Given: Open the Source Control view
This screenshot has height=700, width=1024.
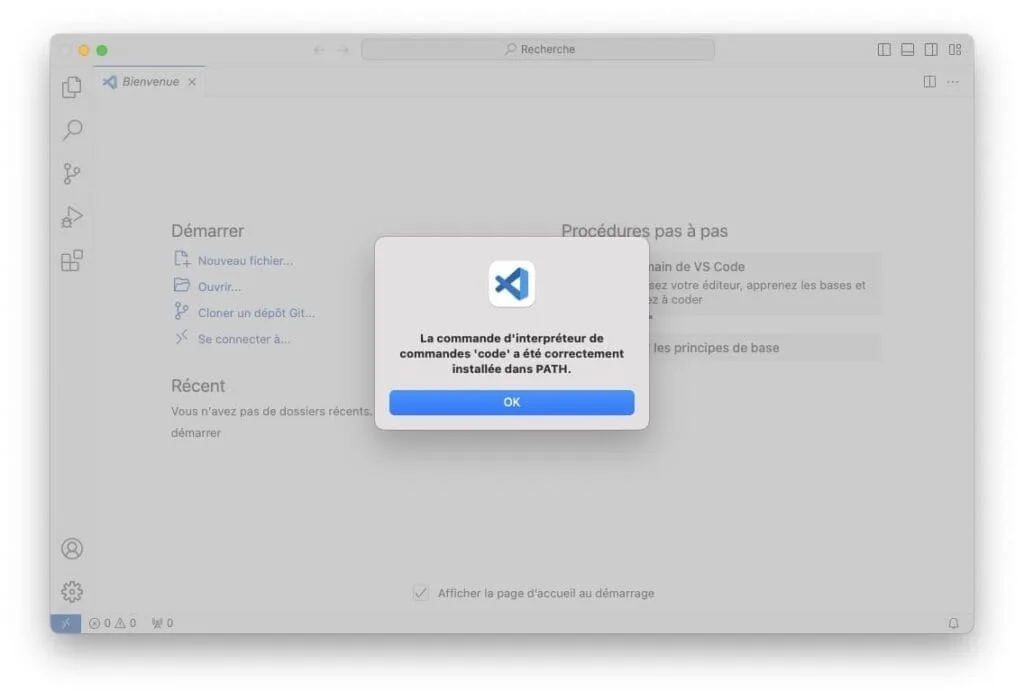Looking at the screenshot, I should 72,174.
